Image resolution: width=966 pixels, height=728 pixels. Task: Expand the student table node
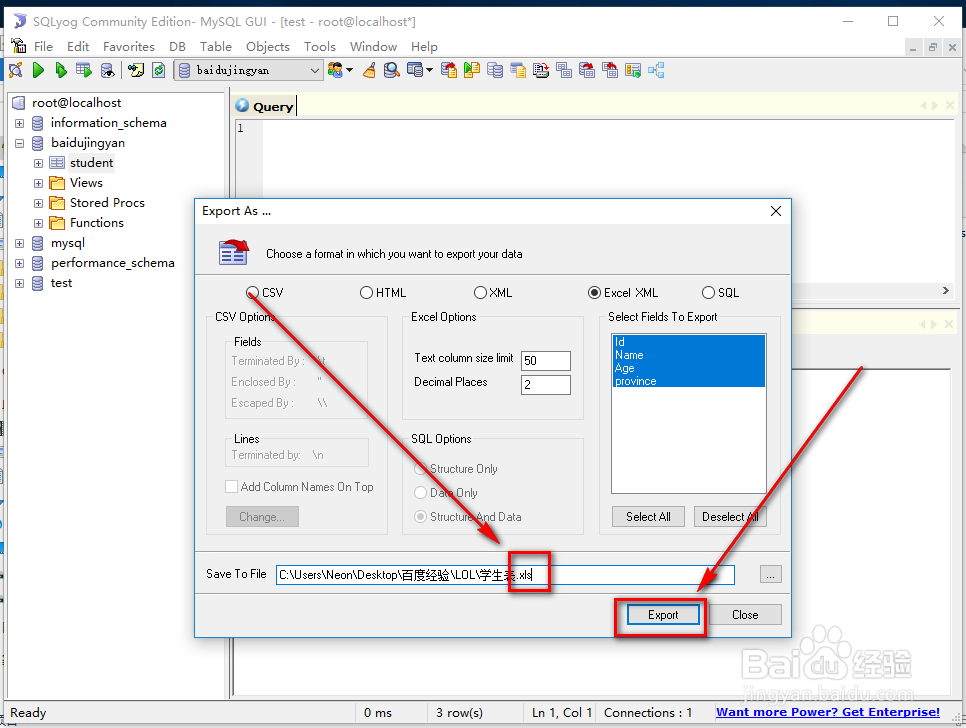pos(38,163)
